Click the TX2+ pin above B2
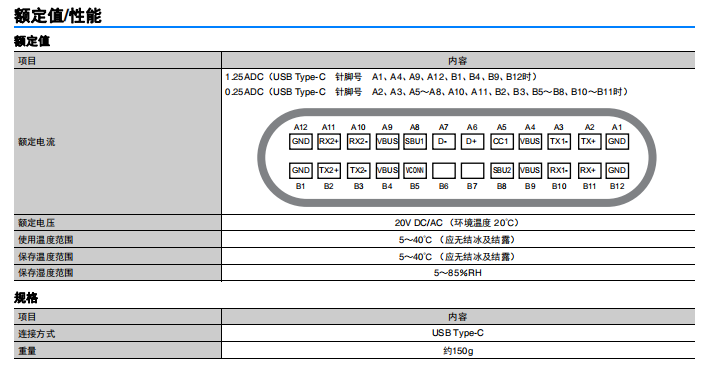This screenshot has height=370, width=703. pos(329,170)
